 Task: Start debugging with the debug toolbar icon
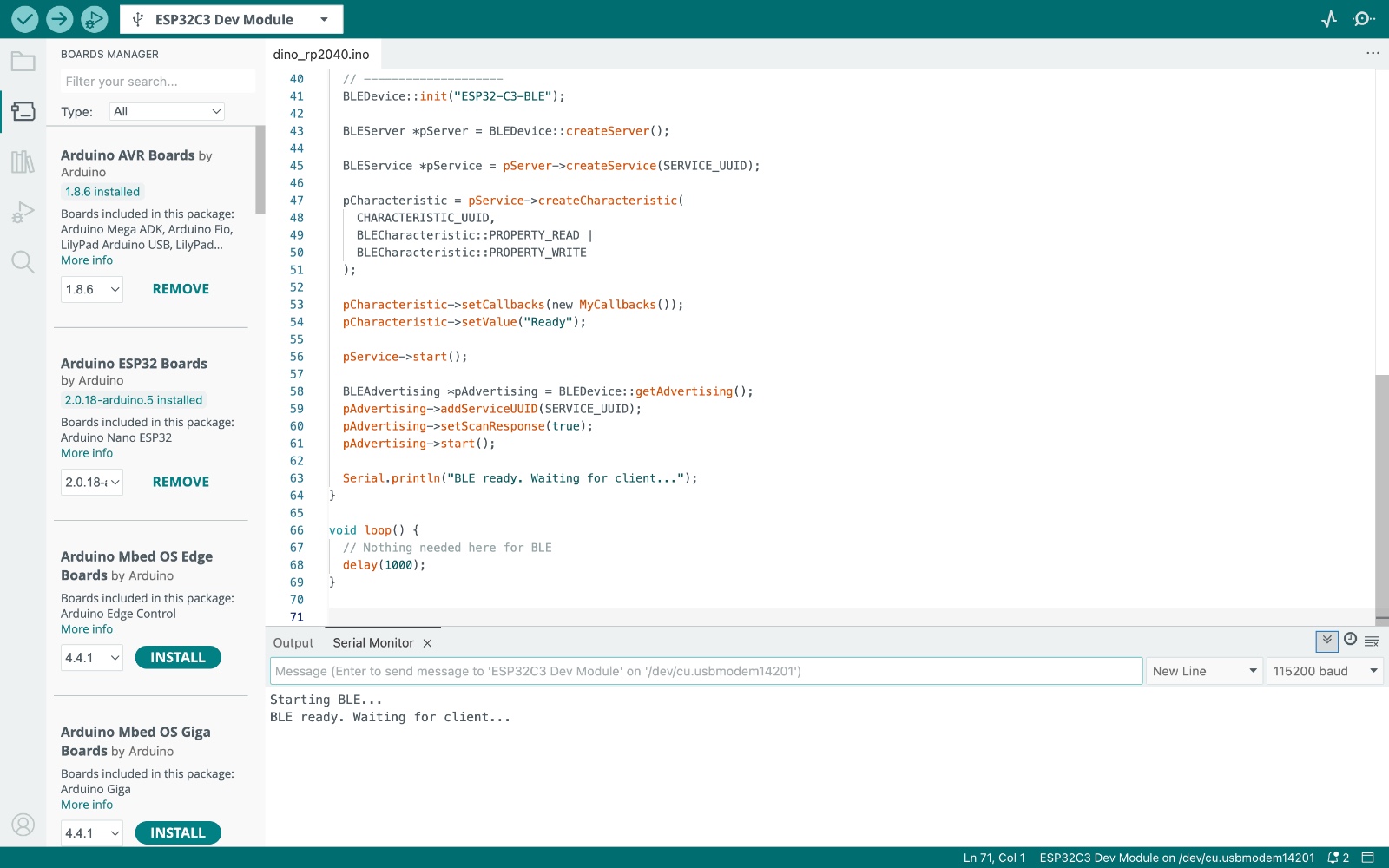tap(94, 18)
